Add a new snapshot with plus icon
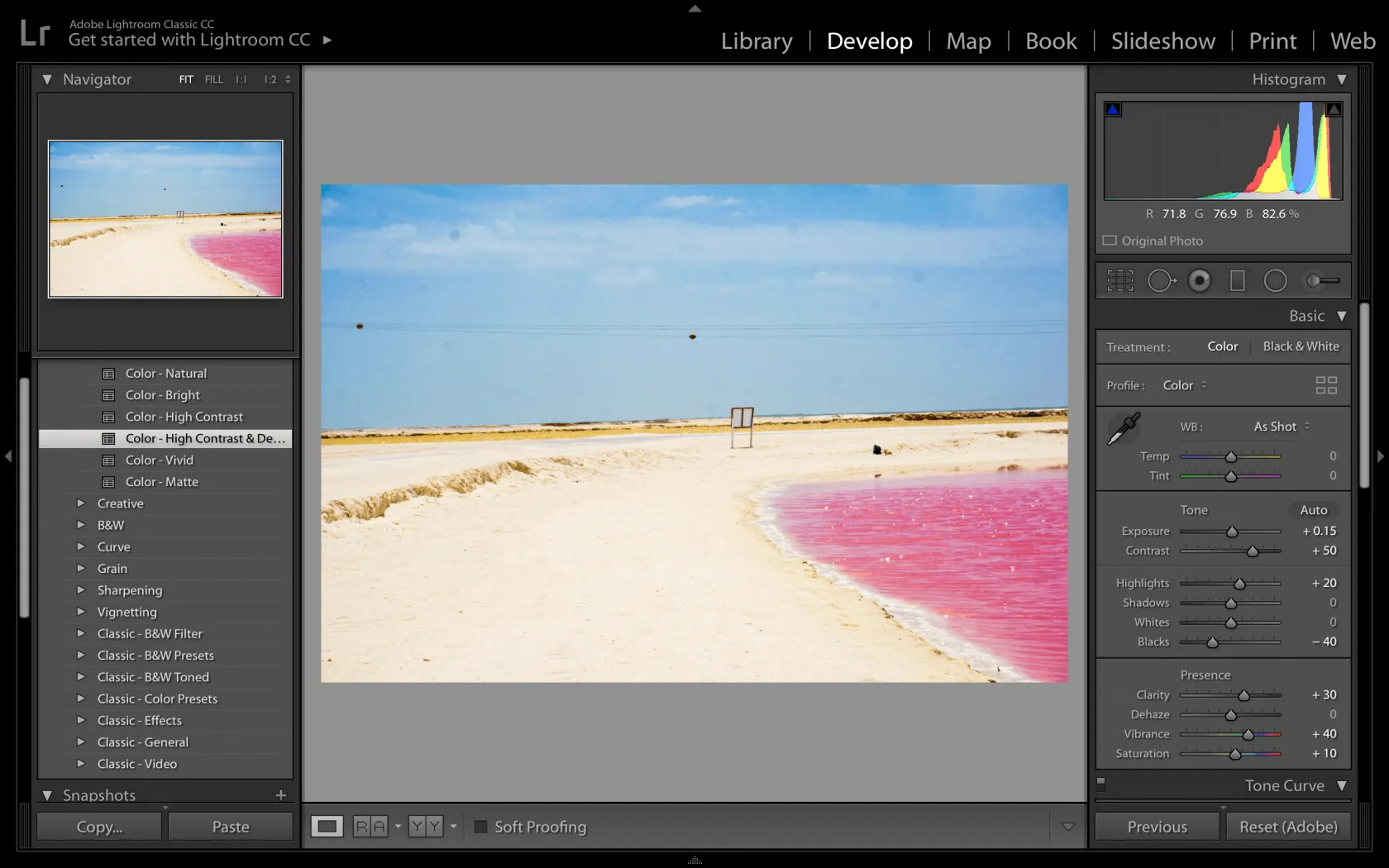This screenshot has width=1389, height=868. (281, 795)
